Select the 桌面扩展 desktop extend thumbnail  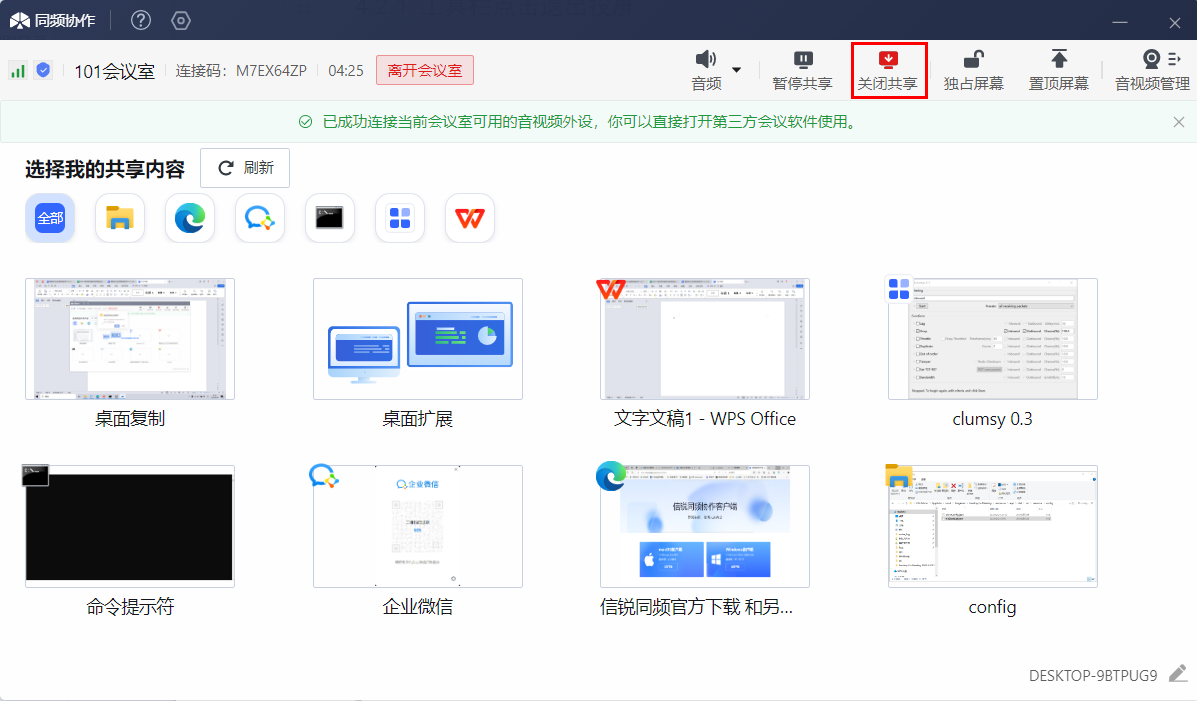(418, 340)
